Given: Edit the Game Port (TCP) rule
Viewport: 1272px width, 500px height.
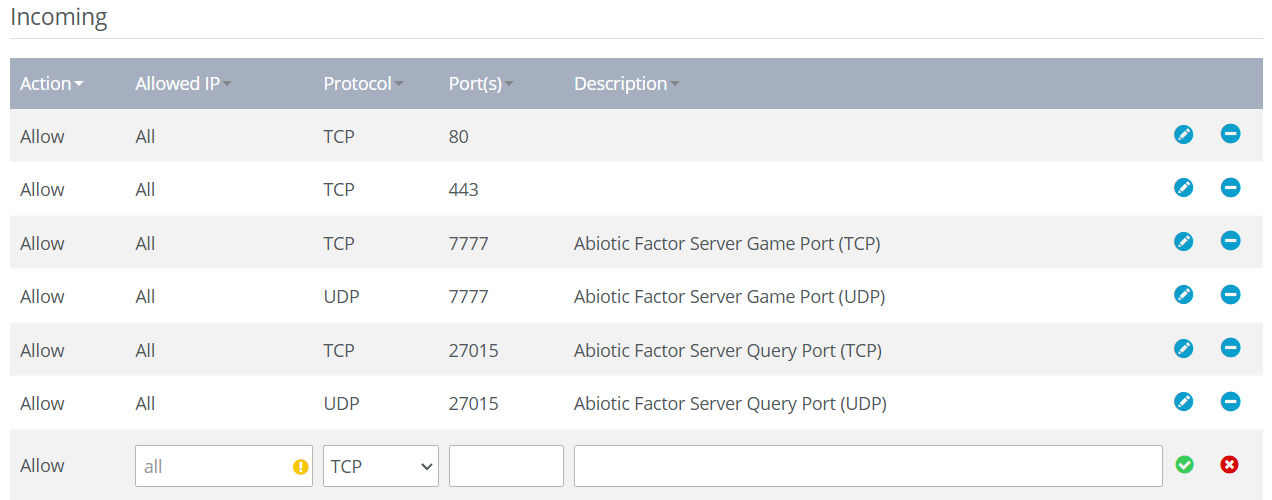Looking at the screenshot, I should [1183, 241].
